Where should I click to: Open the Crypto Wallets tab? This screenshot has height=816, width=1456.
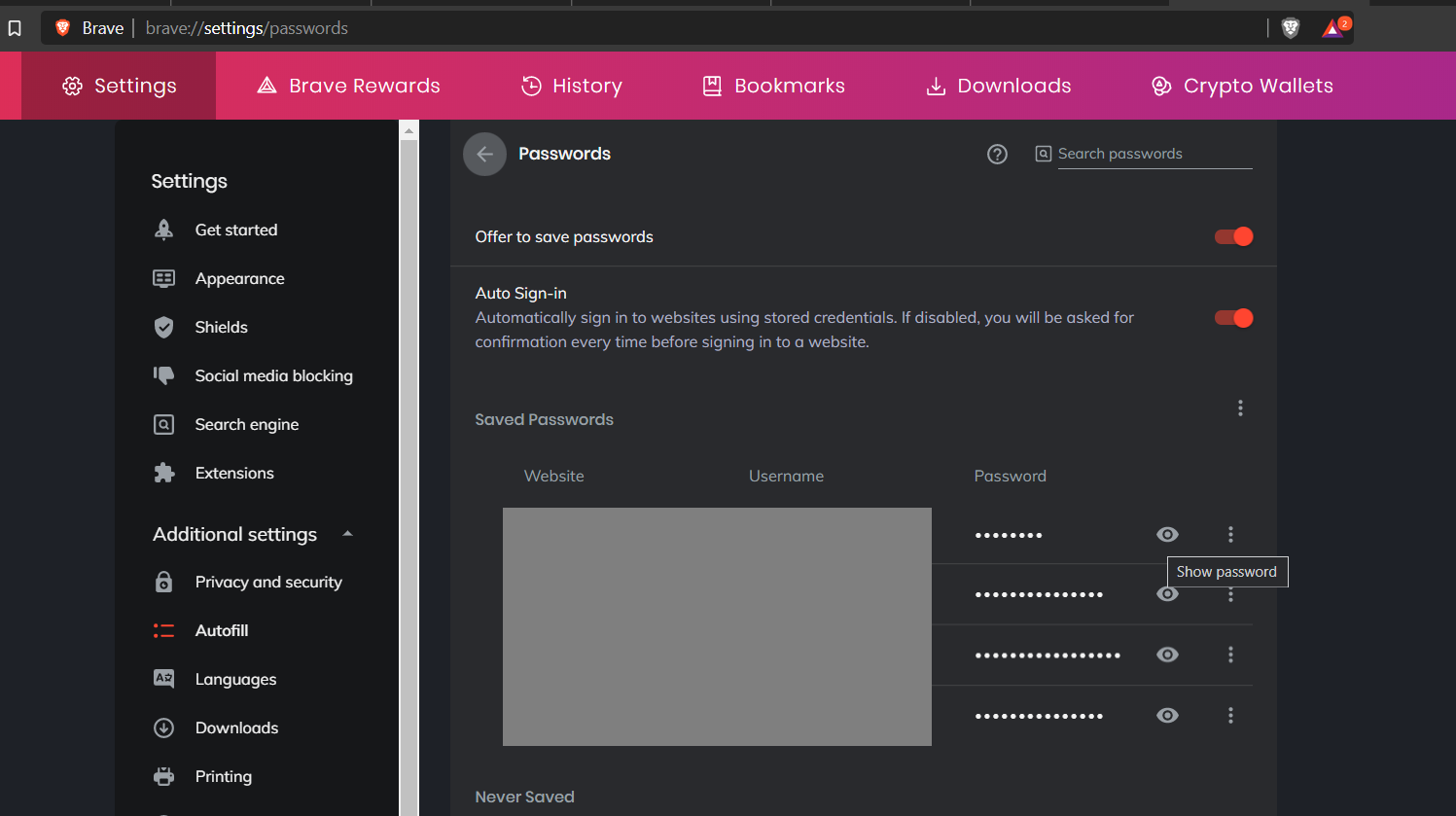pos(1242,86)
